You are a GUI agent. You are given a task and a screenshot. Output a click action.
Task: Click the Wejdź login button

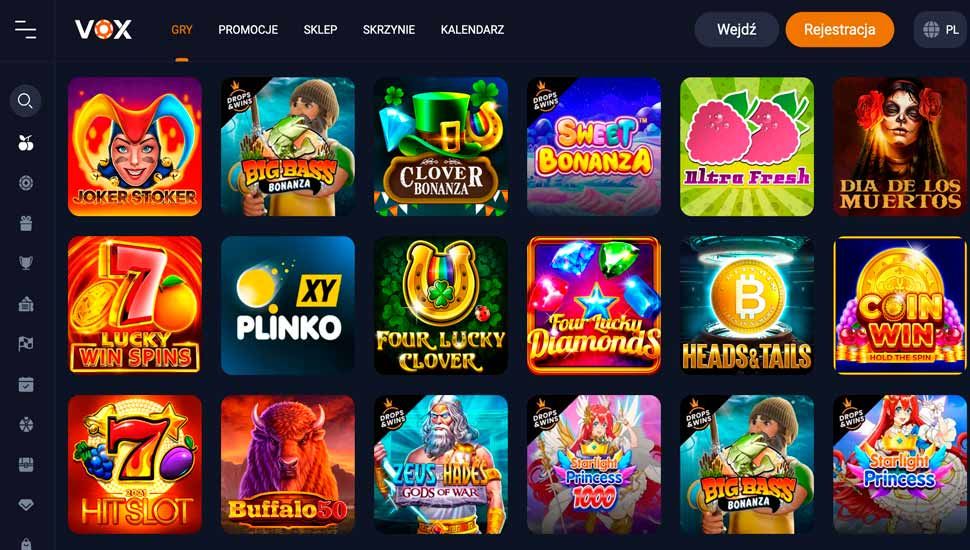(x=736, y=29)
